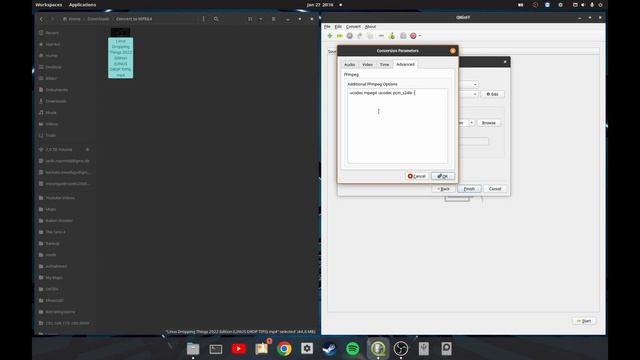This screenshot has width=640, height=360.
Task: Click Downloads in the file manager path bar
Action: pyautogui.click(x=98, y=19)
